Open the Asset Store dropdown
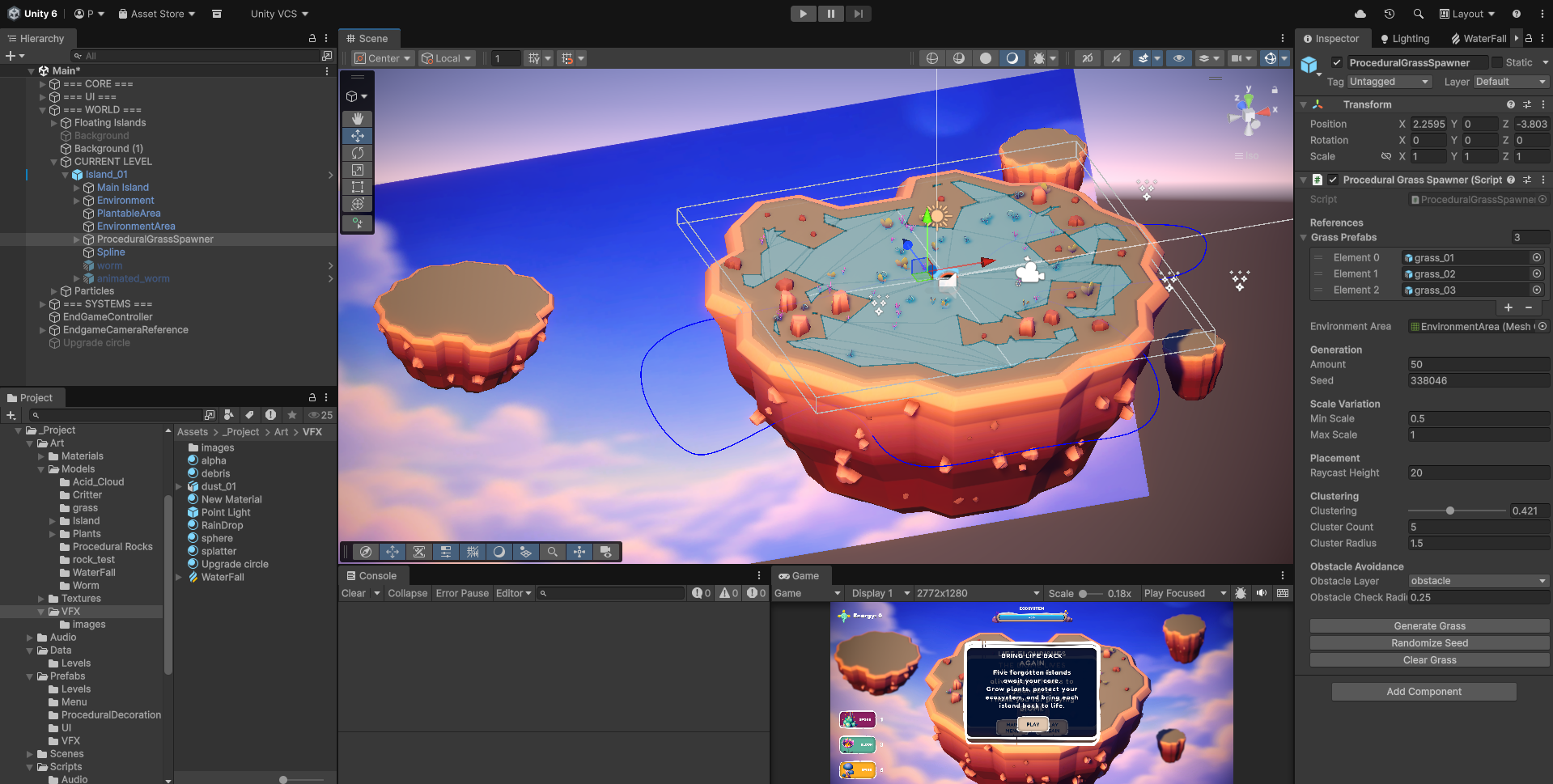The width and height of the screenshot is (1553, 784). [x=156, y=14]
